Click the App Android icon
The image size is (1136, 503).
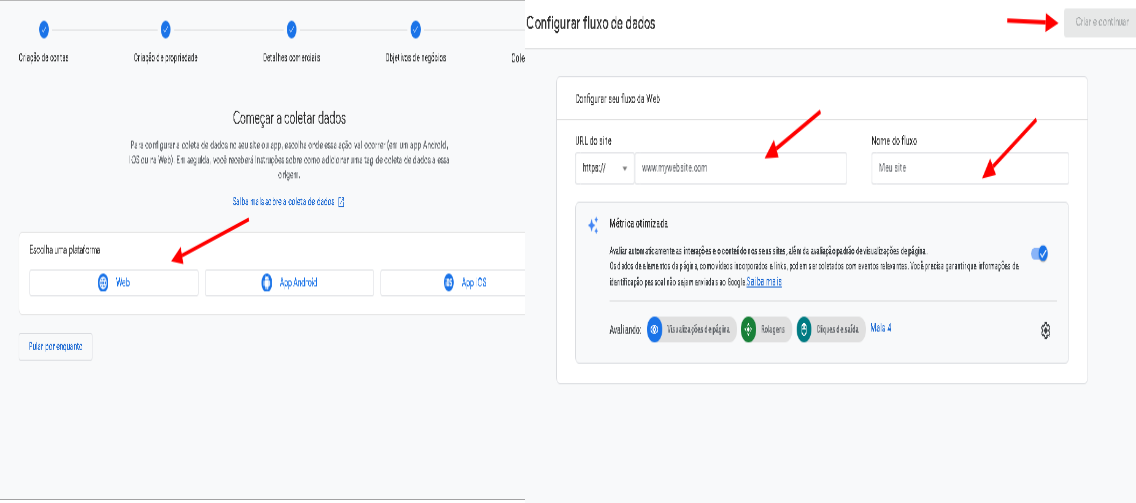(267, 283)
